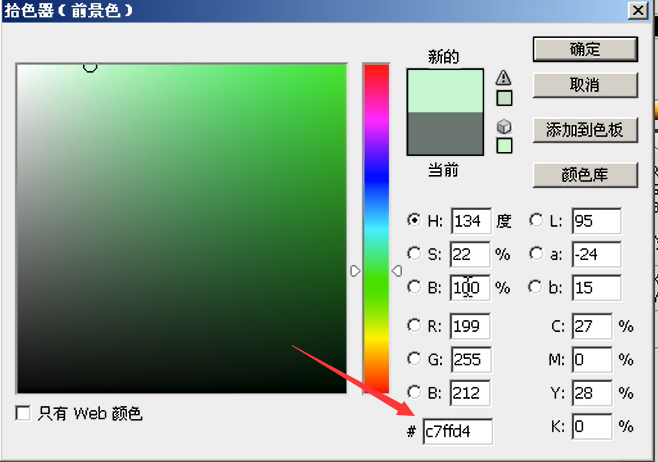Click the dialog title 拾色器（前景色）
This screenshot has height=462, width=658.
68,10
